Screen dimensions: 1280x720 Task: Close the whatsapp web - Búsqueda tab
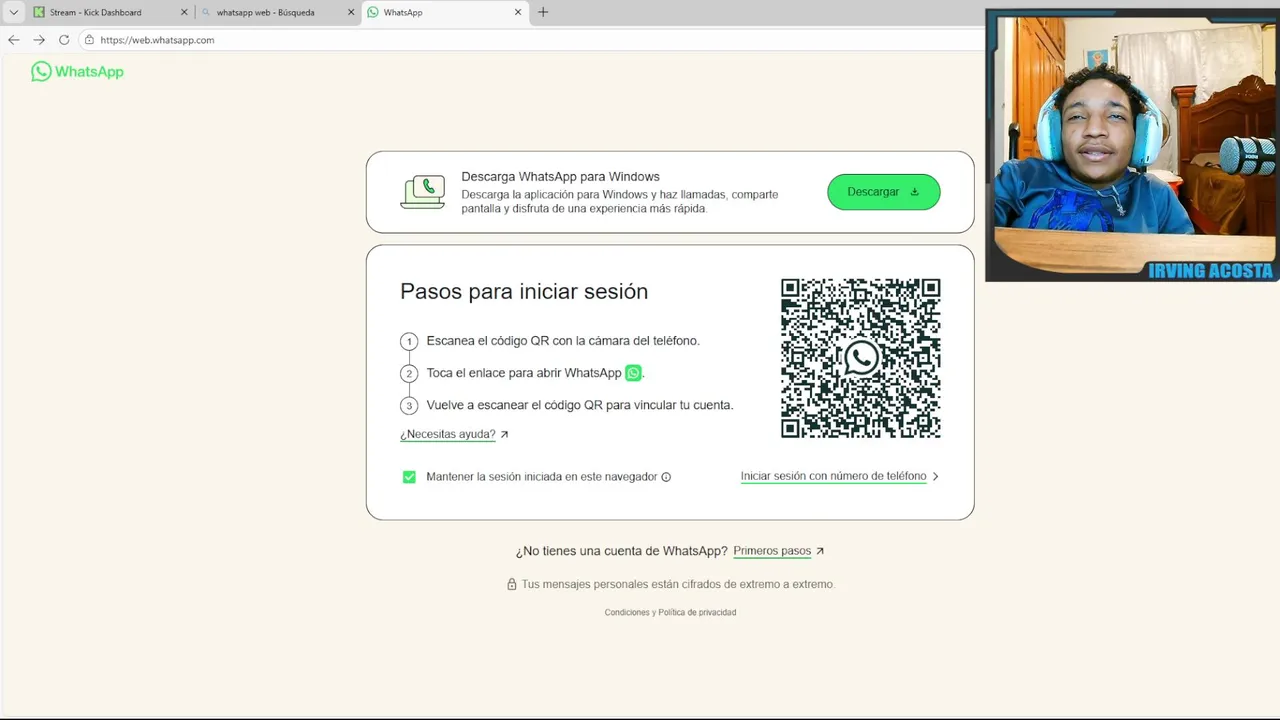pyautogui.click(x=351, y=12)
